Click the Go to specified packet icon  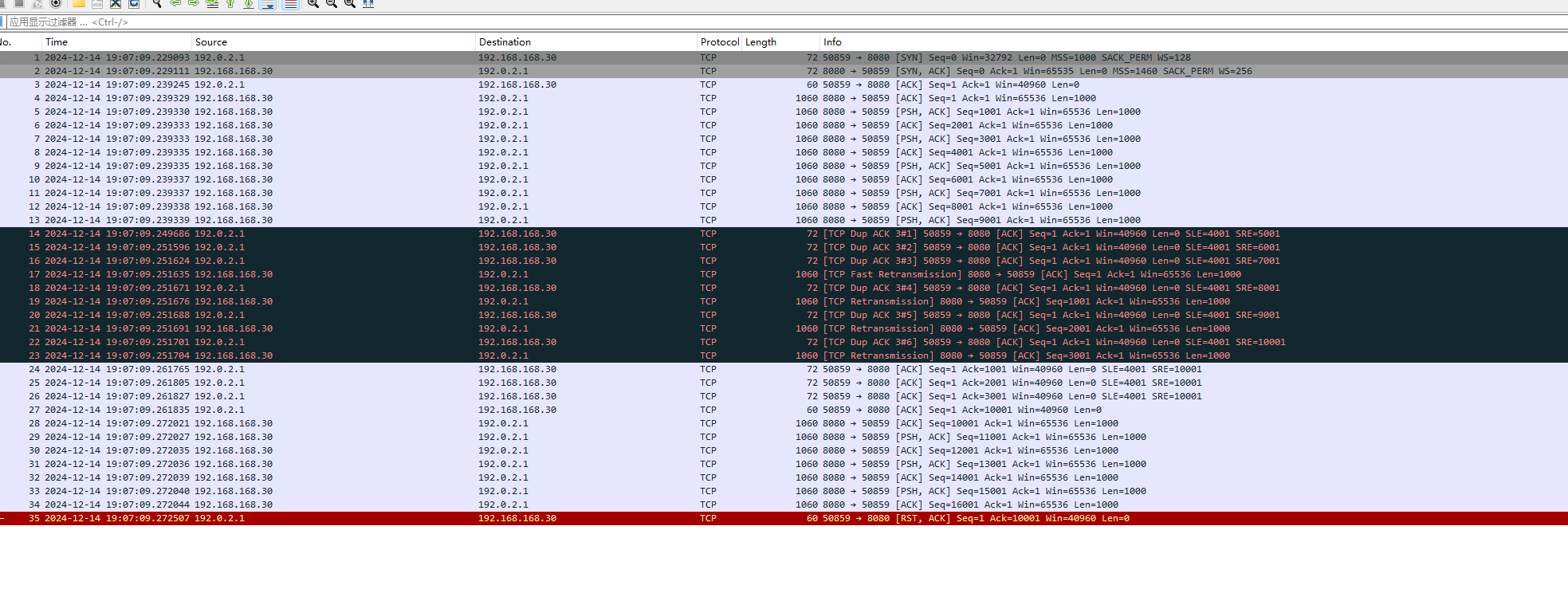click(212, 3)
